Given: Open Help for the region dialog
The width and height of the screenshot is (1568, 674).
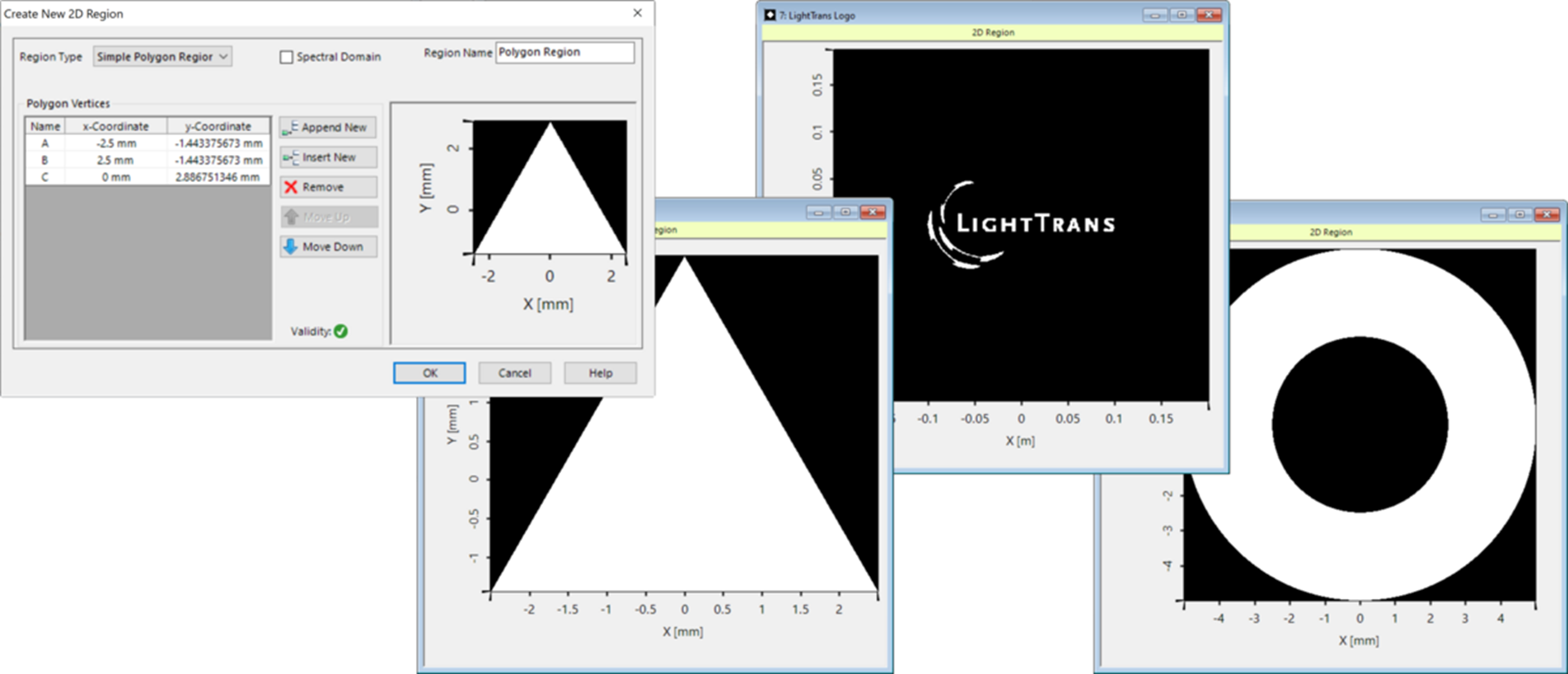Looking at the screenshot, I should click(x=601, y=372).
